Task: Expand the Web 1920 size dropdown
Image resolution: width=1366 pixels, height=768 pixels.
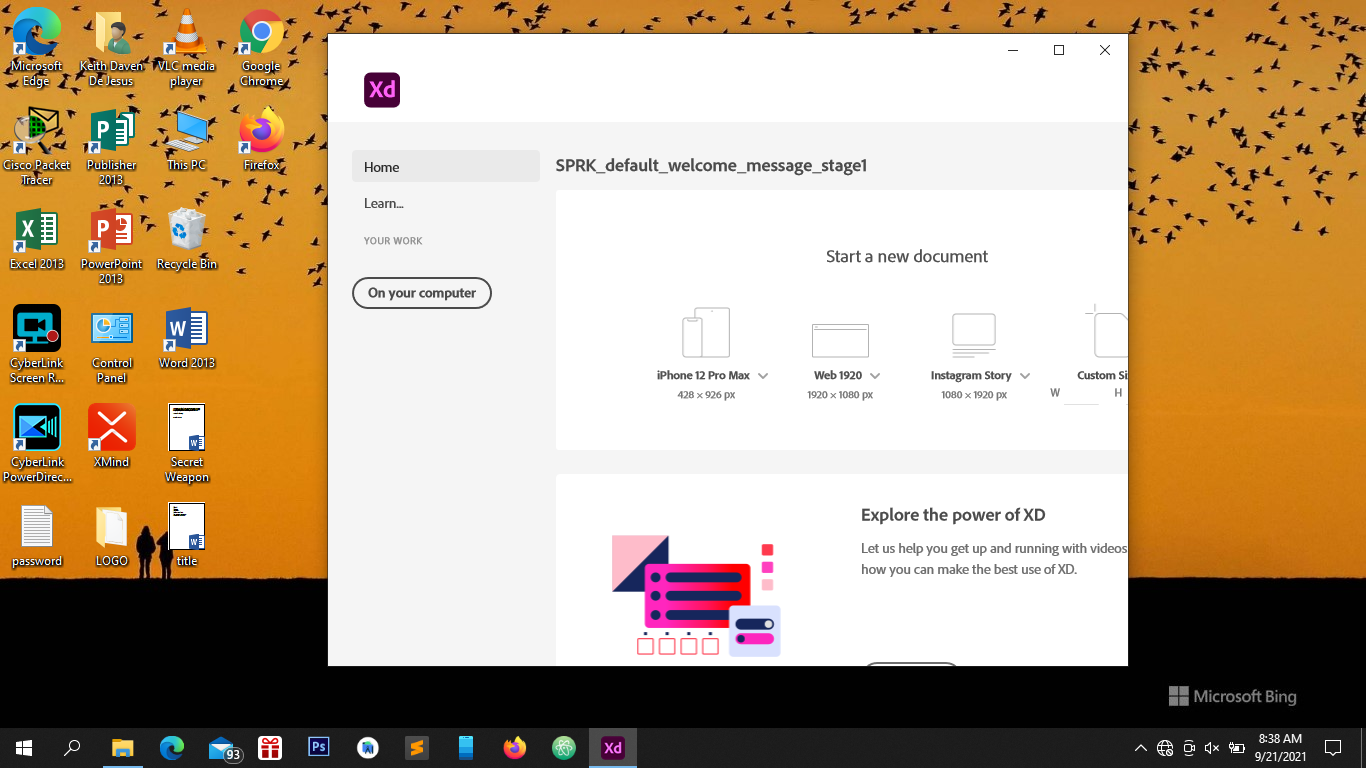Action: (875, 376)
